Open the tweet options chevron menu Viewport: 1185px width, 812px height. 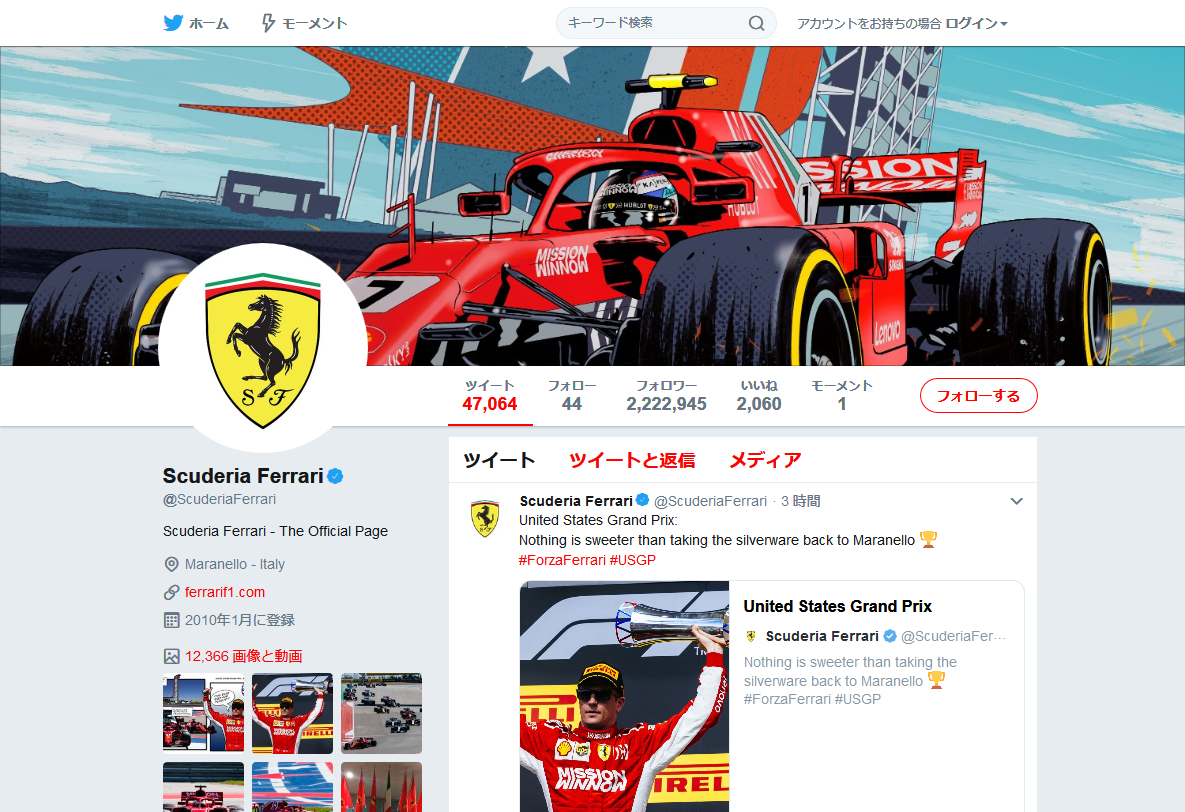click(x=1016, y=501)
